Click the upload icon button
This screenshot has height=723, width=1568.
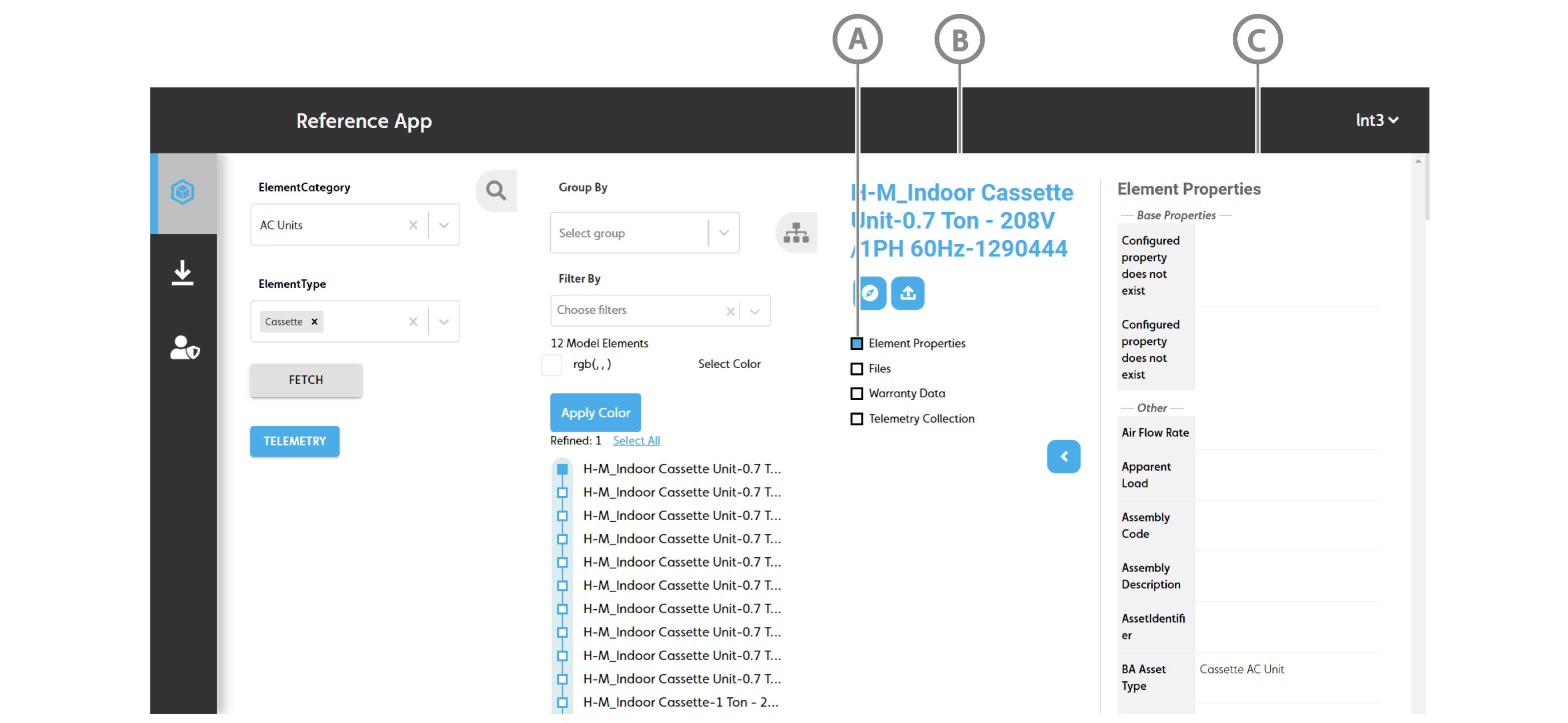907,293
